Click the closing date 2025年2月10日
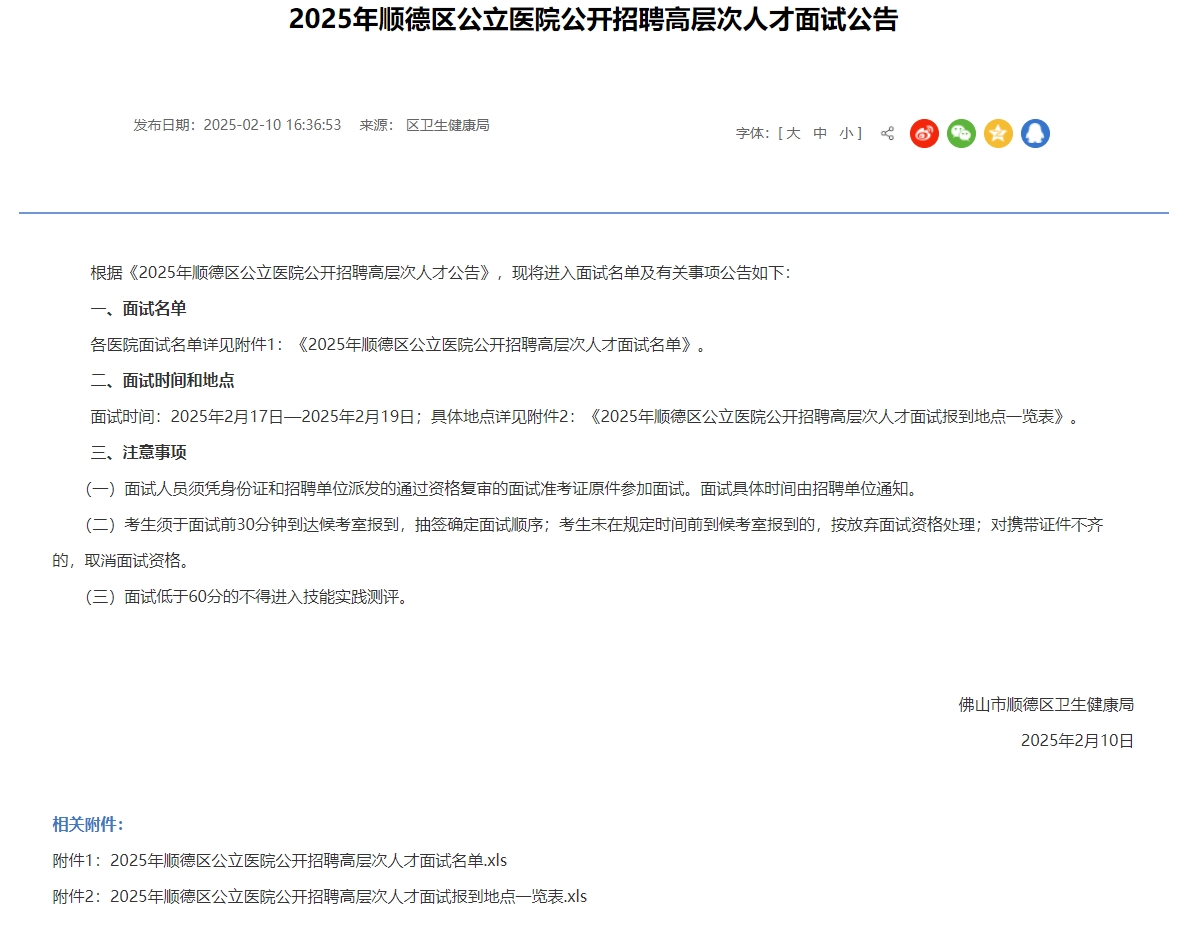This screenshot has width=1196, height=927. tap(1077, 741)
